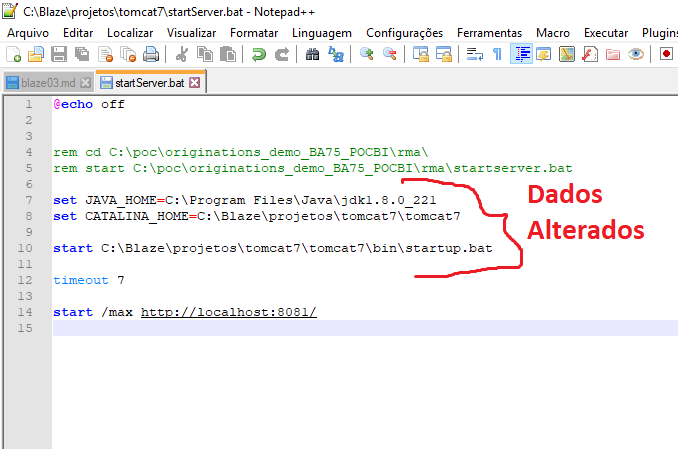Click the Zoom Out magnifier icon
Screen dimensions: 678x449
coord(390,54)
